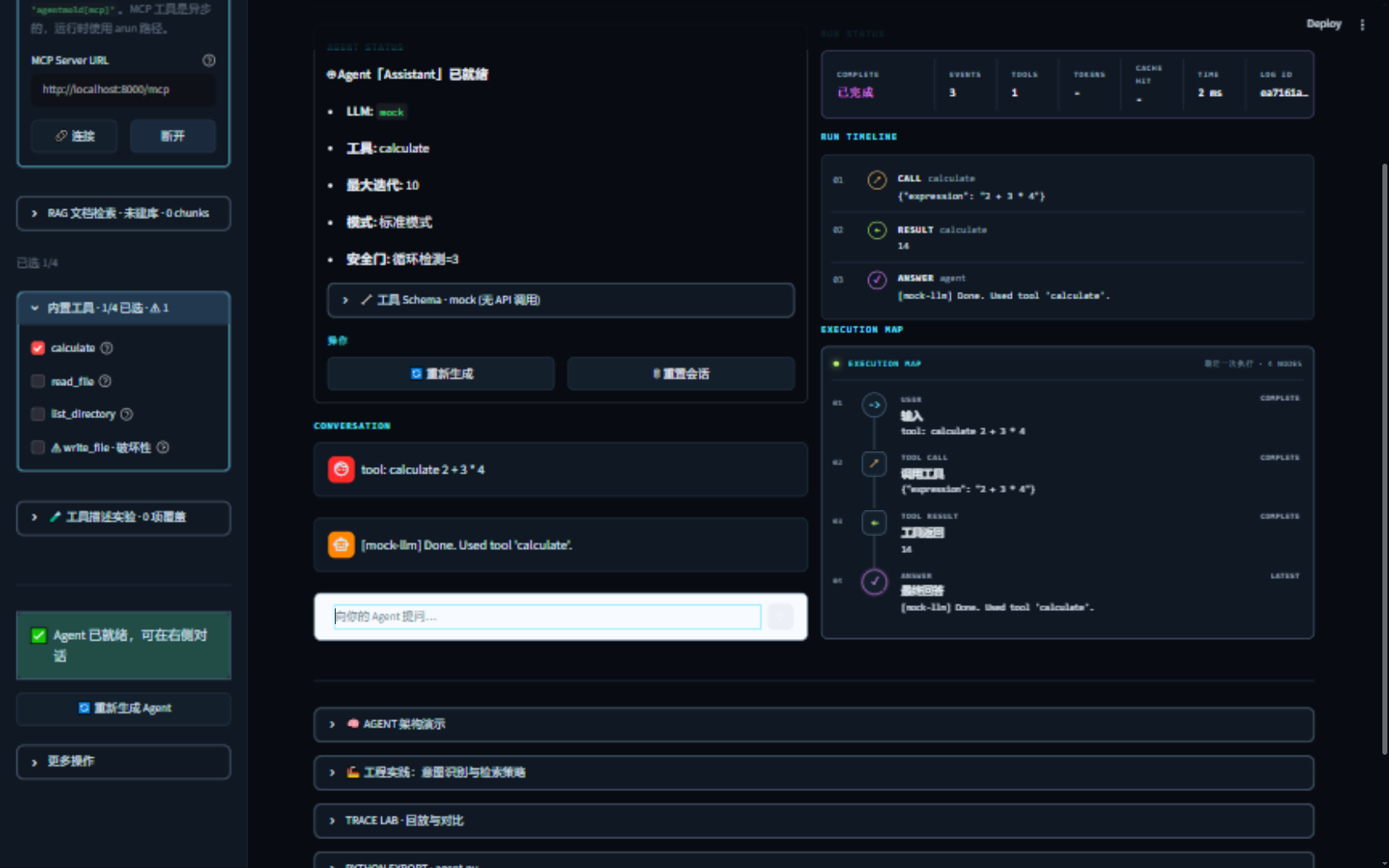
Task: Click the completed status text in run status
Action: (x=855, y=93)
